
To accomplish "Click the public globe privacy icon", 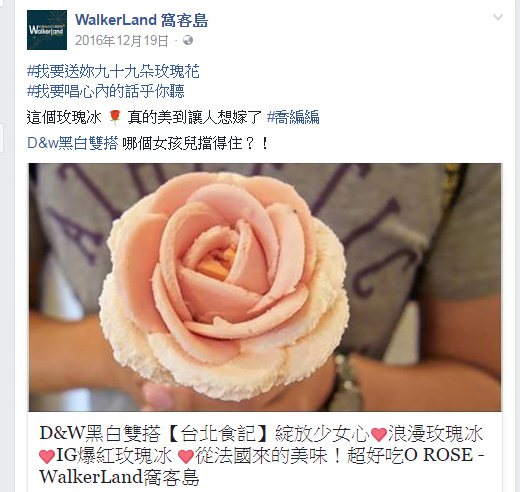I will tap(188, 40).
